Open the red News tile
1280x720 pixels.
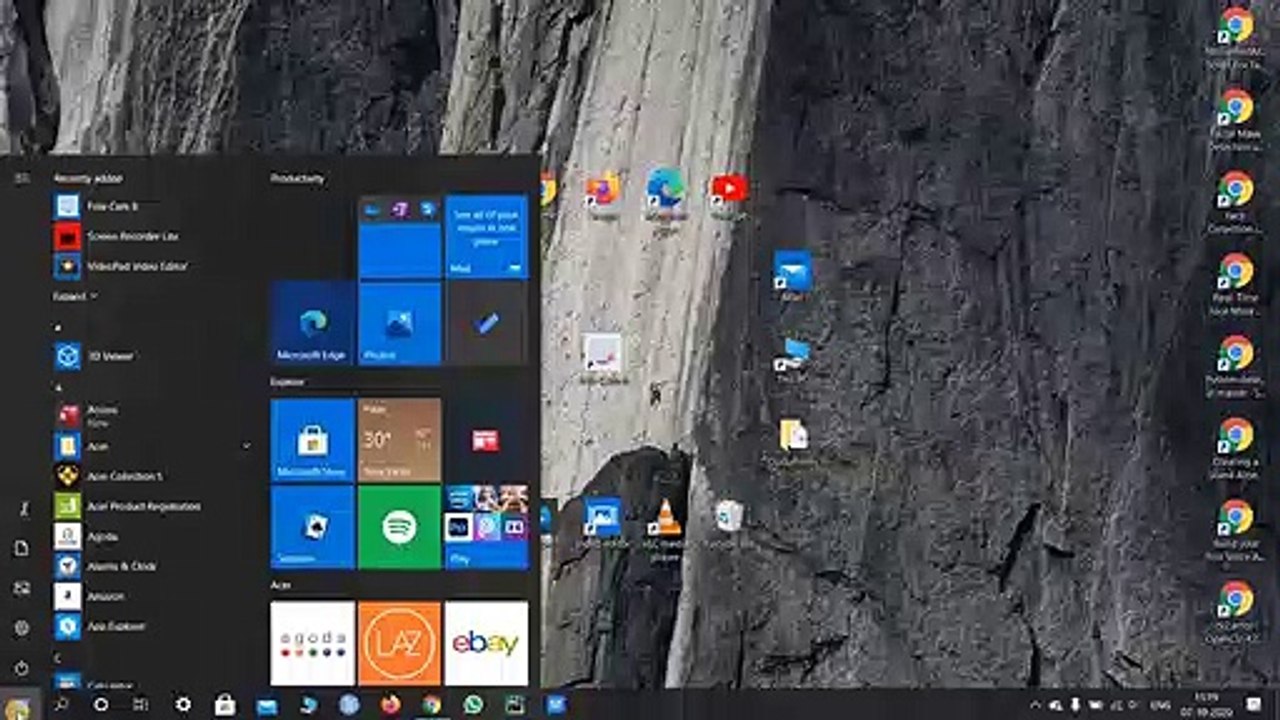[486, 440]
